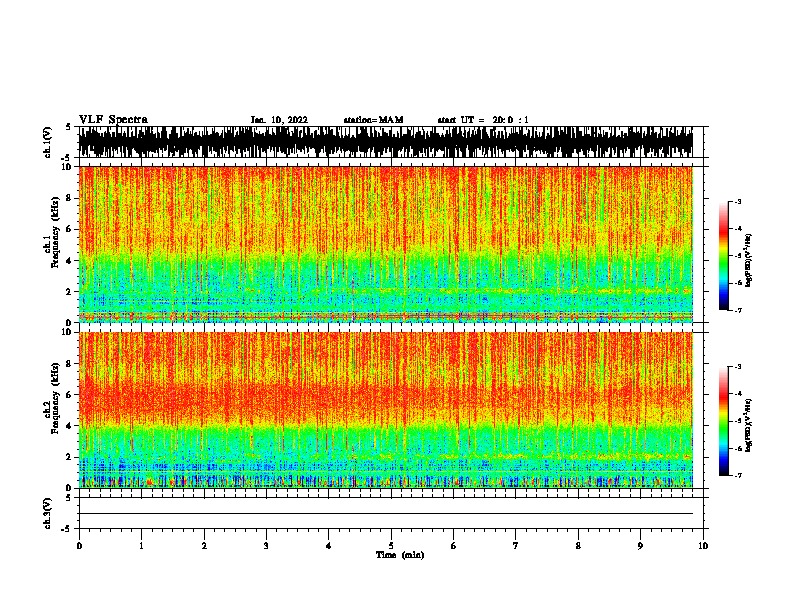Click the time axis tick label "8"
This screenshot has width=792, height=612.
pos(578,546)
